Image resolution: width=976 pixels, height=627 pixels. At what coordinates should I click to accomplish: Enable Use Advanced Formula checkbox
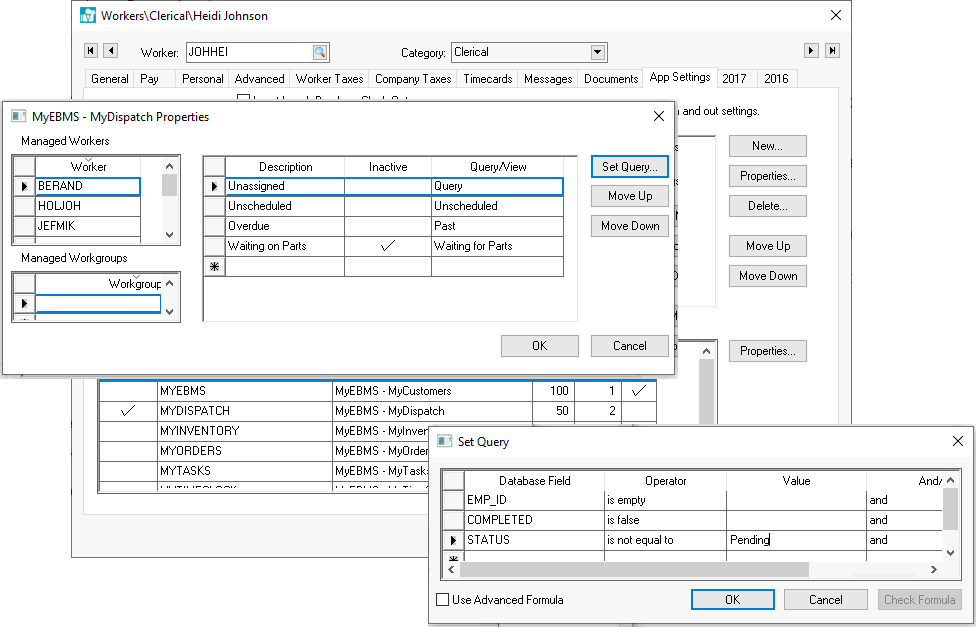443,600
